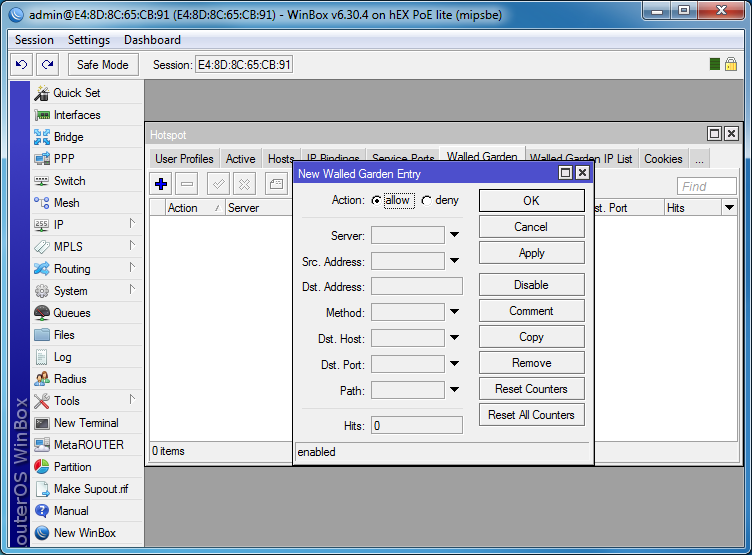
Task: Click OK in Walled Garden dialog
Action: (x=531, y=201)
